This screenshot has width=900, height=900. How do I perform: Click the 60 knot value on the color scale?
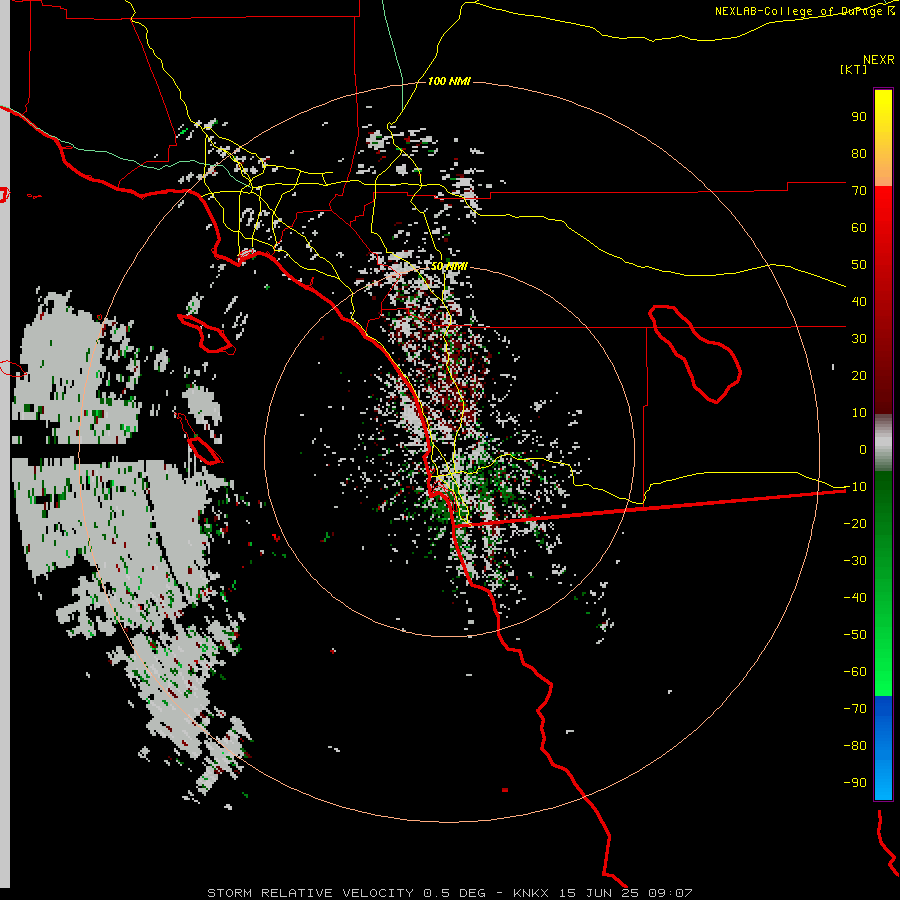tap(859, 227)
